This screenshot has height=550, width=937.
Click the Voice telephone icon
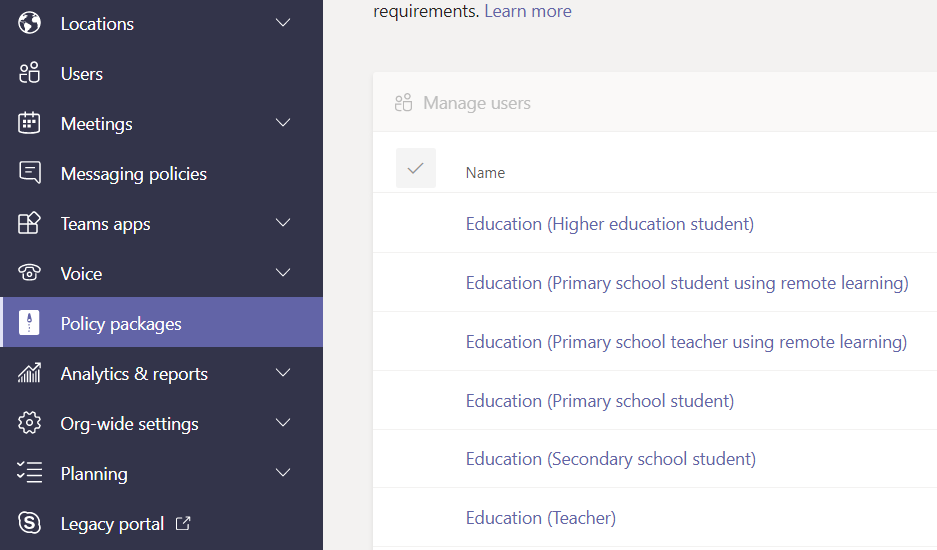(30, 273)
